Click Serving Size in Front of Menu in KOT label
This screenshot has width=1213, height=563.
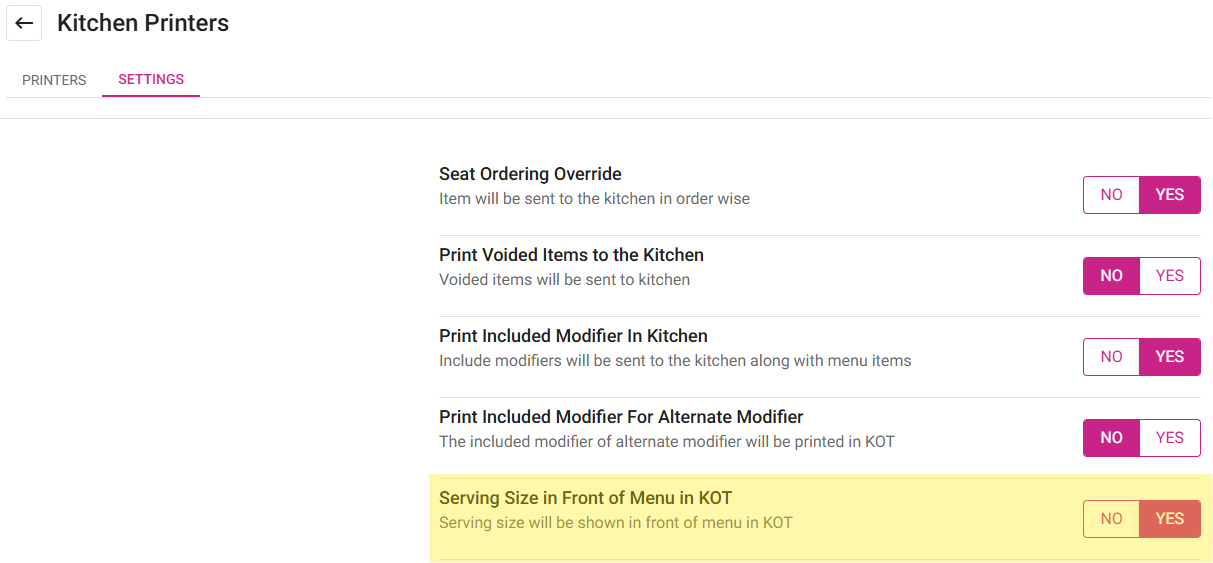592,498
